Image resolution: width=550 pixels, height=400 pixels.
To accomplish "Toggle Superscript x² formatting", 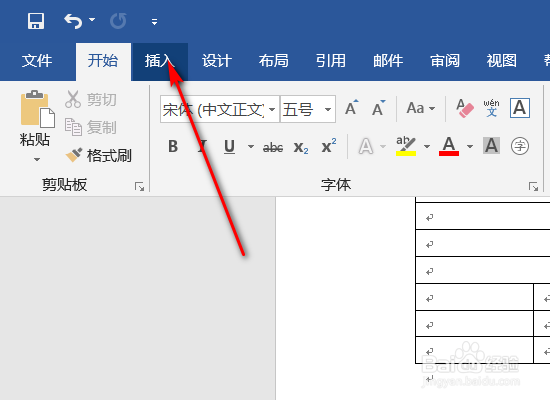I will pos(329,146).
